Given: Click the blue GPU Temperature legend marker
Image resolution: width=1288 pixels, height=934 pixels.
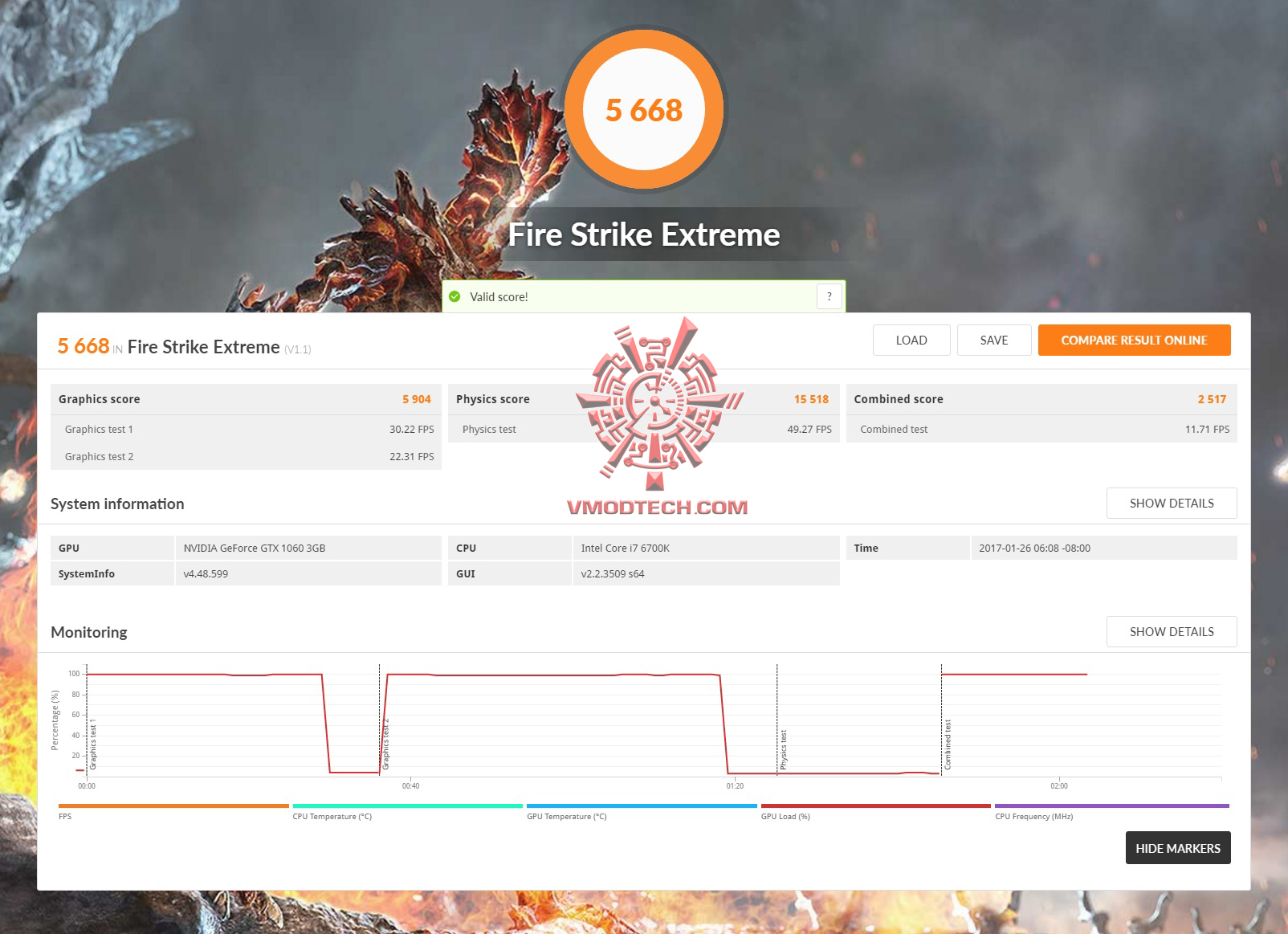Looking at the screenshot, I should tap(640, 806).
